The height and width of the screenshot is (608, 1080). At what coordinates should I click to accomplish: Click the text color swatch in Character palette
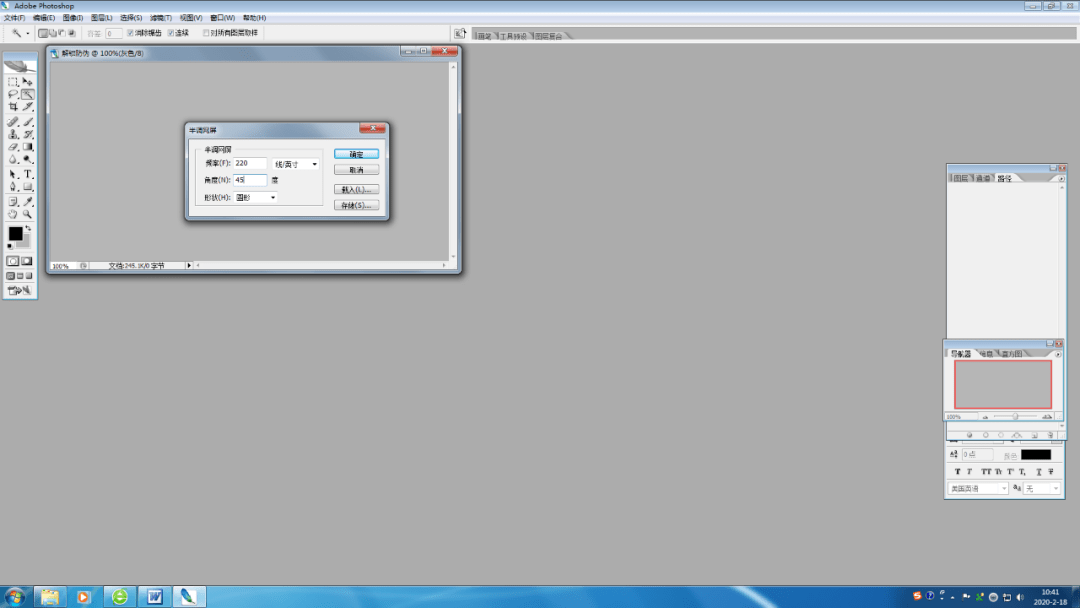tap(1036, 455)
